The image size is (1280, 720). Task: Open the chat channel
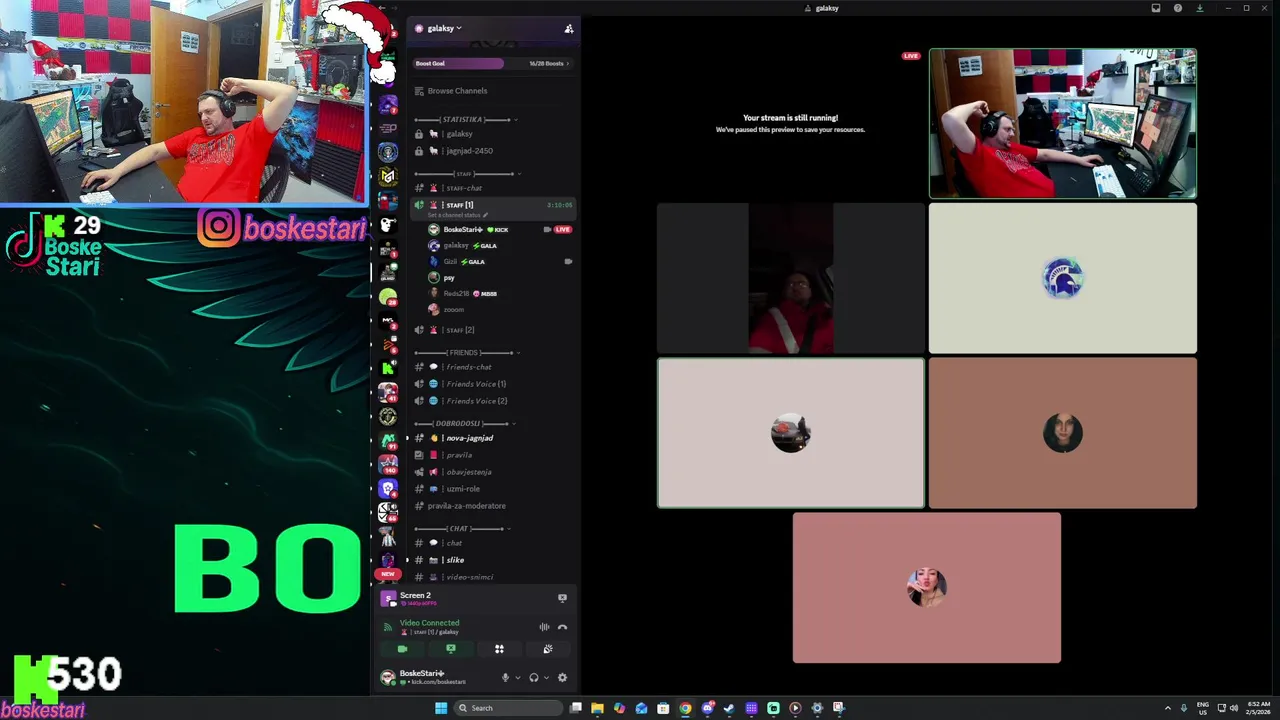tap(493, 543)
